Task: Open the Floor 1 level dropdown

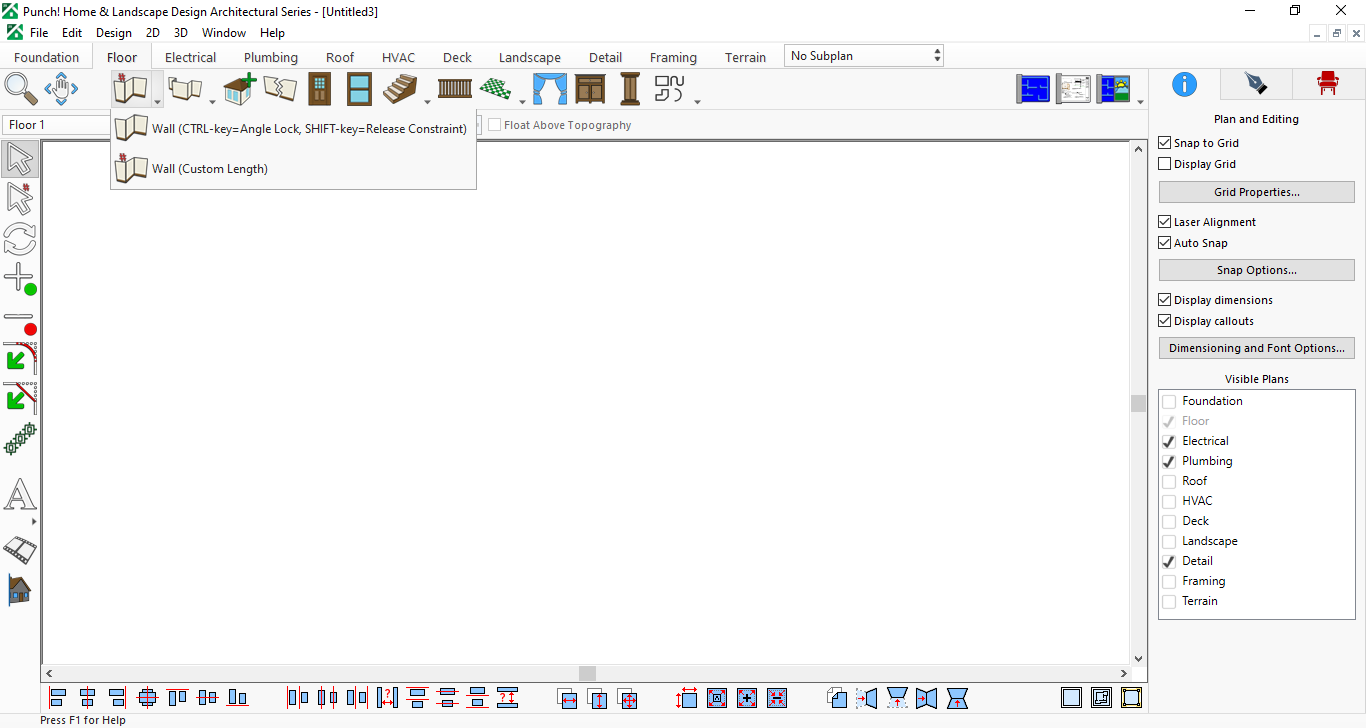Action: point(57,125)
